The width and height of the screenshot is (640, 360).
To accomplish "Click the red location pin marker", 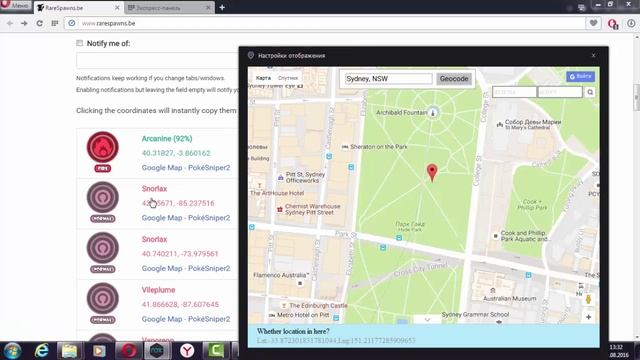I will coord(432,172).
